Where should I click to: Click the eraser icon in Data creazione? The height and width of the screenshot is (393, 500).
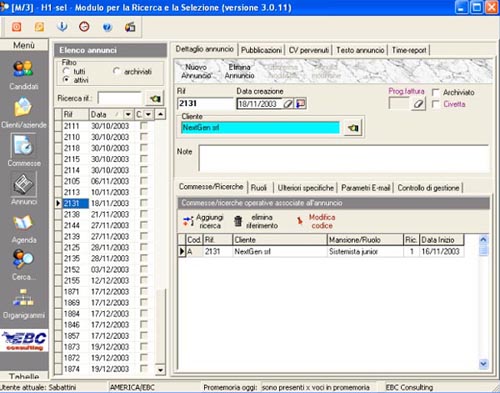[x=288, y=104]
